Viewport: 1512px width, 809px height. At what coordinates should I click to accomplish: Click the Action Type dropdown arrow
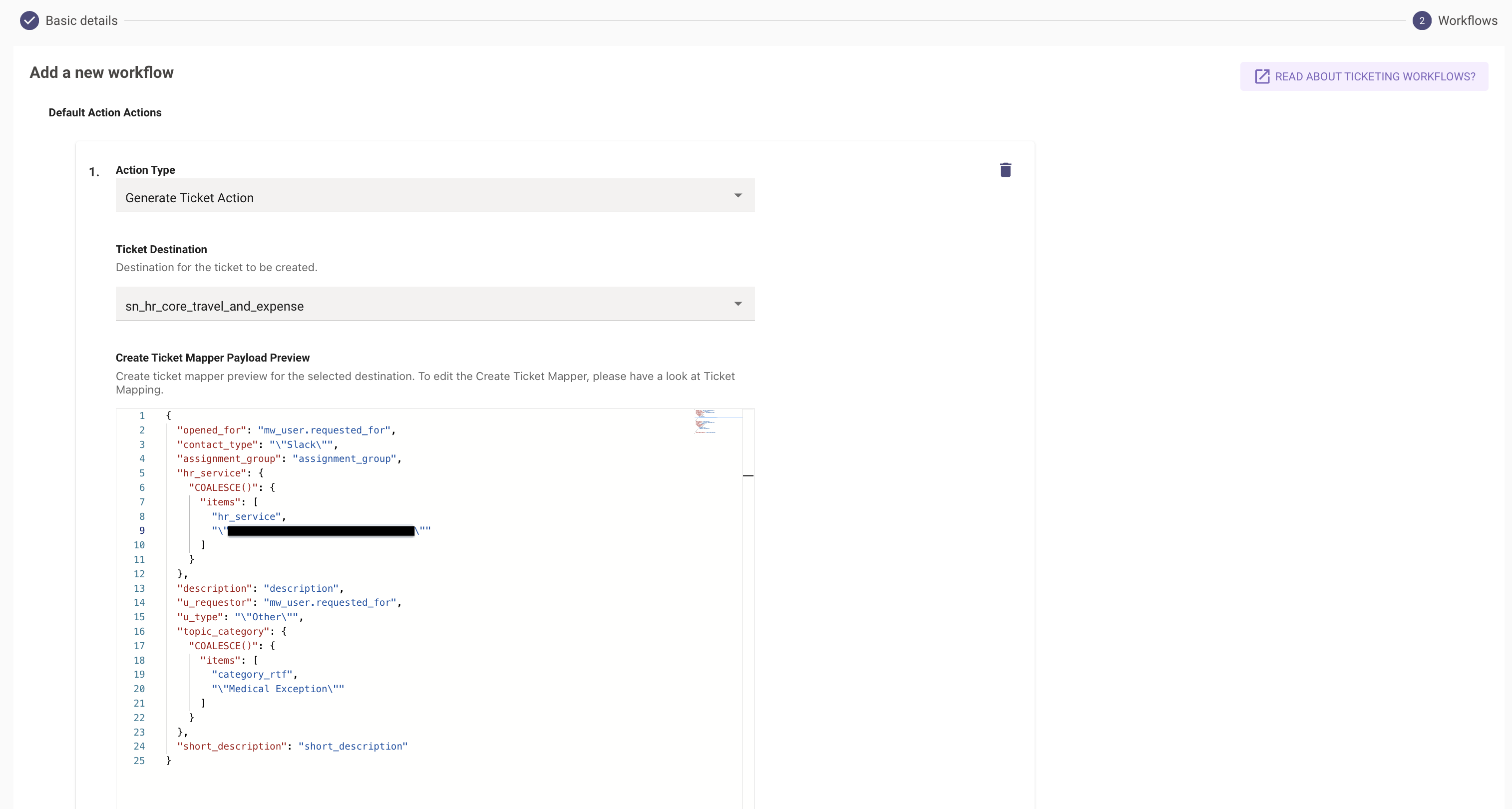coord(738,195)
